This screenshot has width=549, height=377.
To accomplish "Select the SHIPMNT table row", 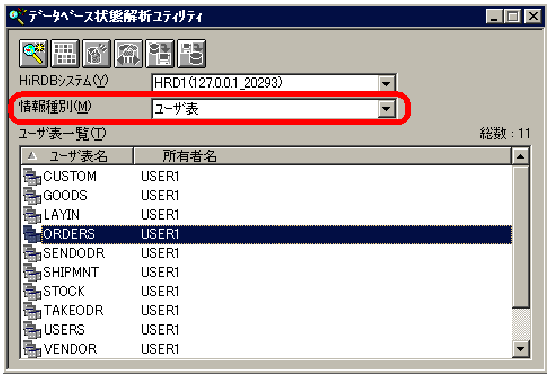I will point(266,273).
